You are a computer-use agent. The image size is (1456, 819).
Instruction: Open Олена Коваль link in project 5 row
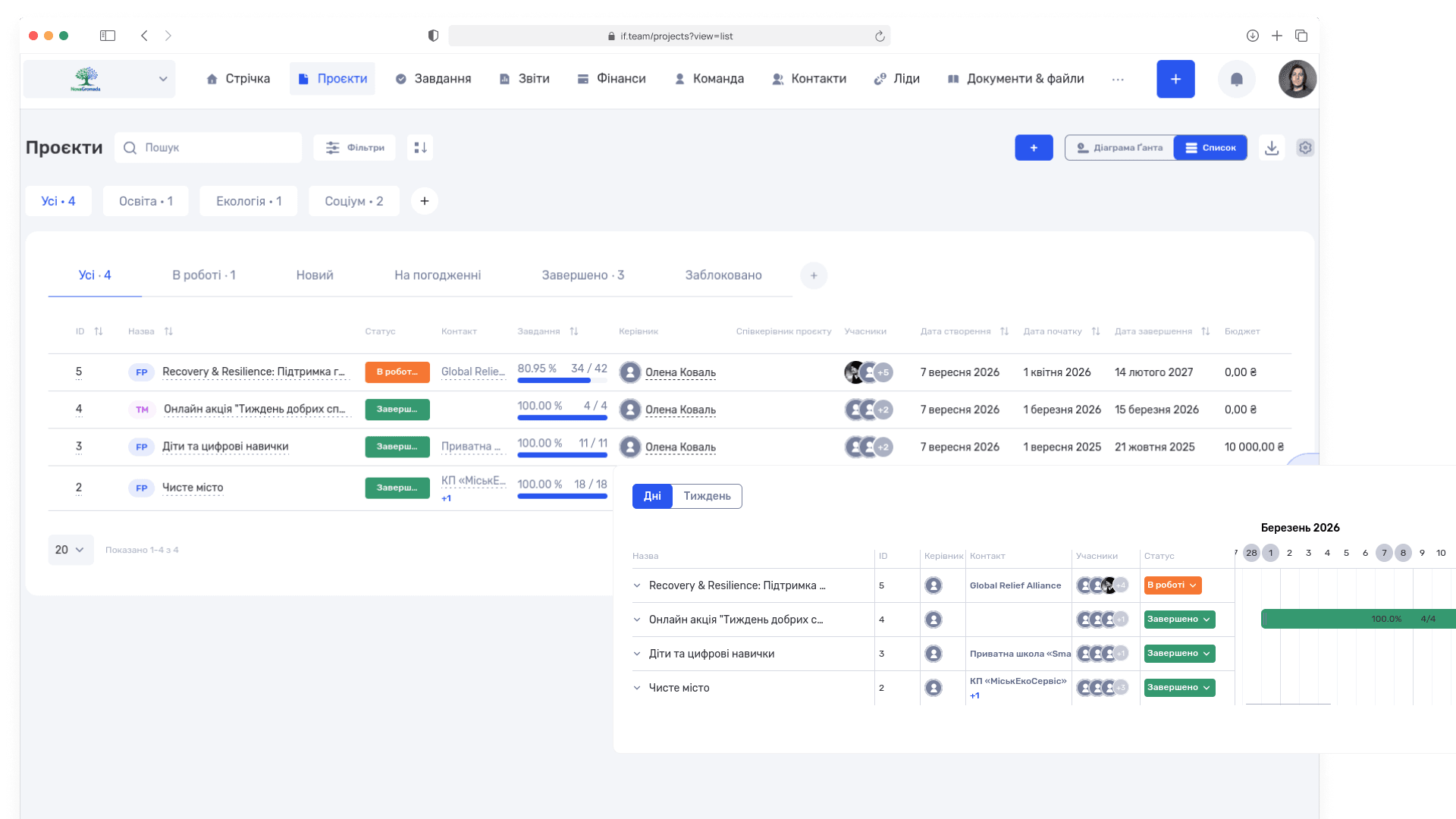click(x=680, y=372)
